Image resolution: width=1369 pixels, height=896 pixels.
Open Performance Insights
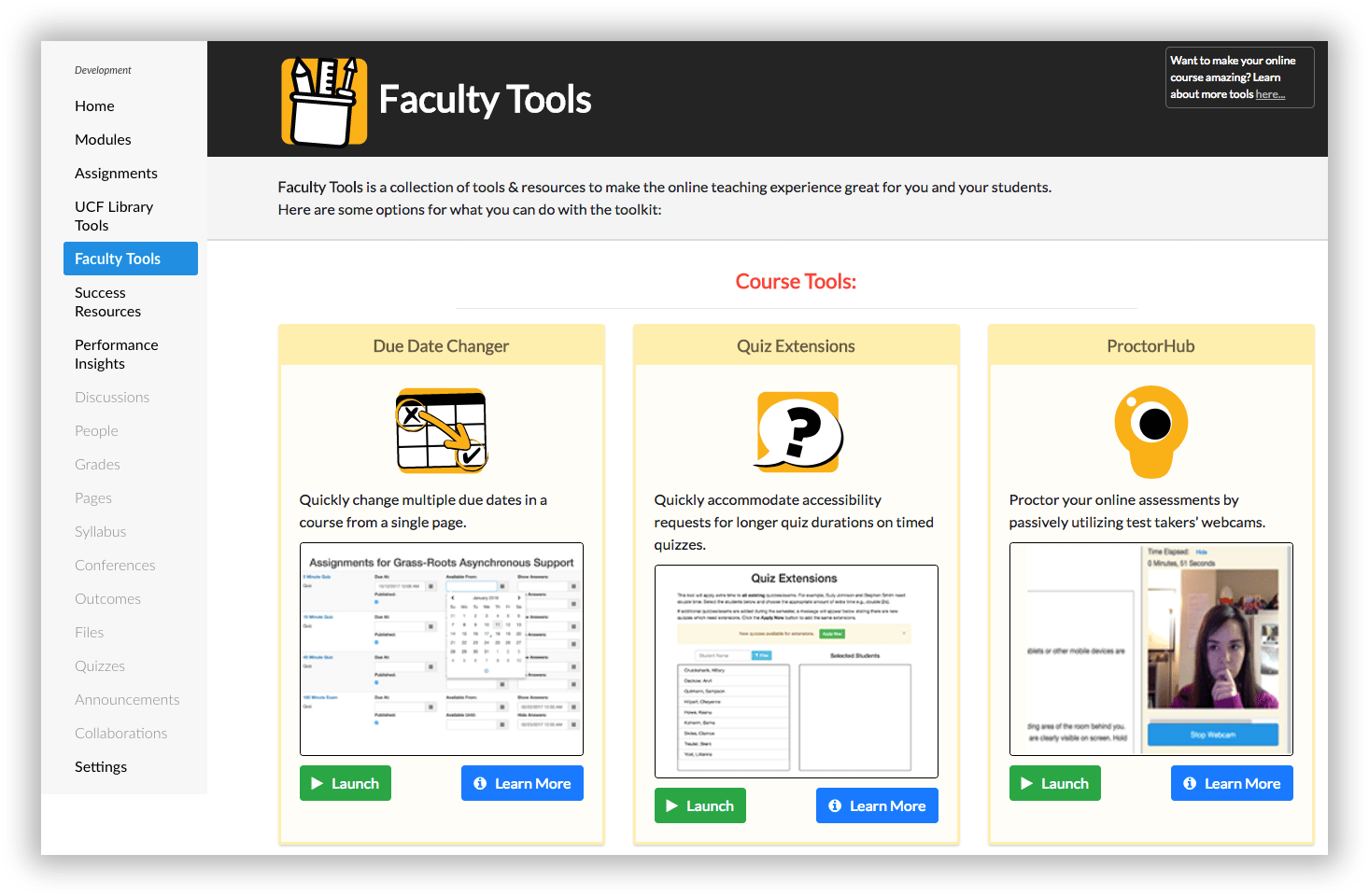(x=117, y=355)
